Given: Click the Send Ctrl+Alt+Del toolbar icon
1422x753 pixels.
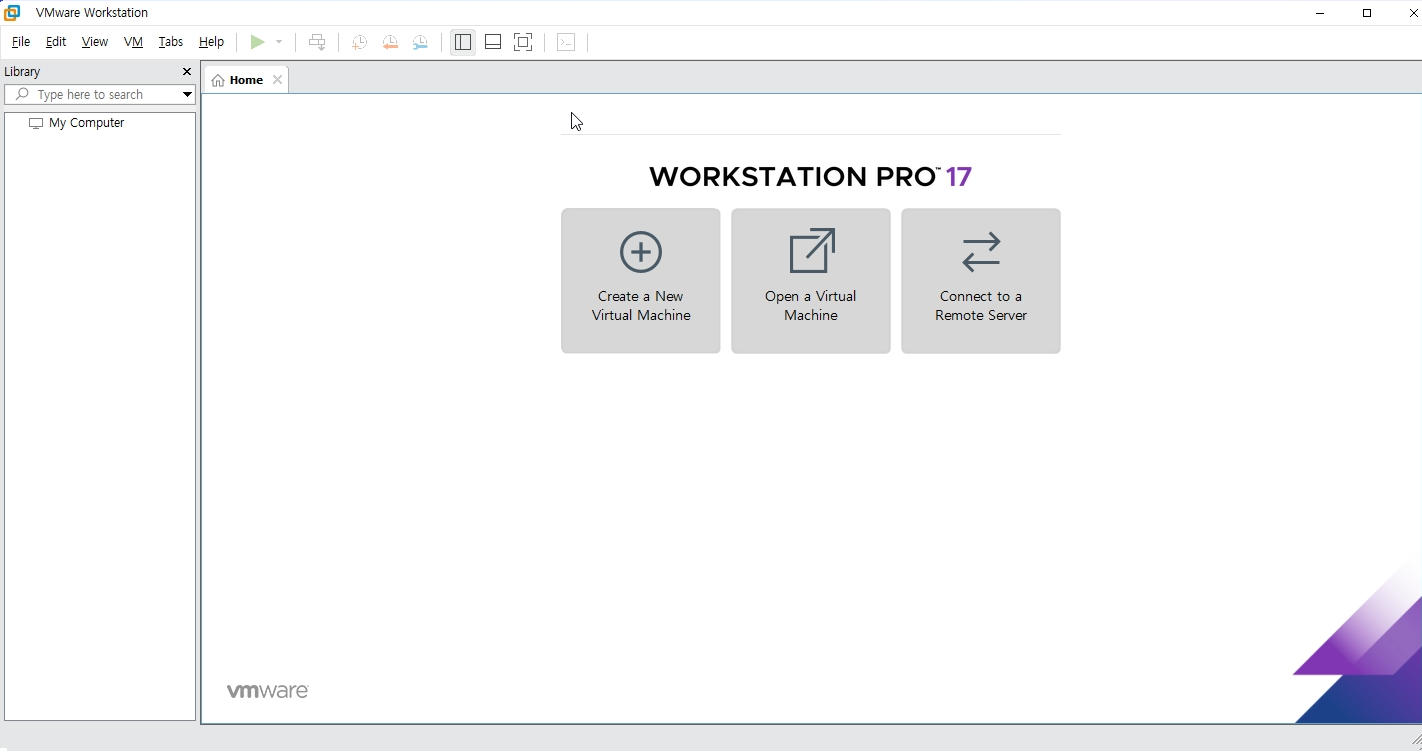Looking at the screenshot, I should [317, 42].
